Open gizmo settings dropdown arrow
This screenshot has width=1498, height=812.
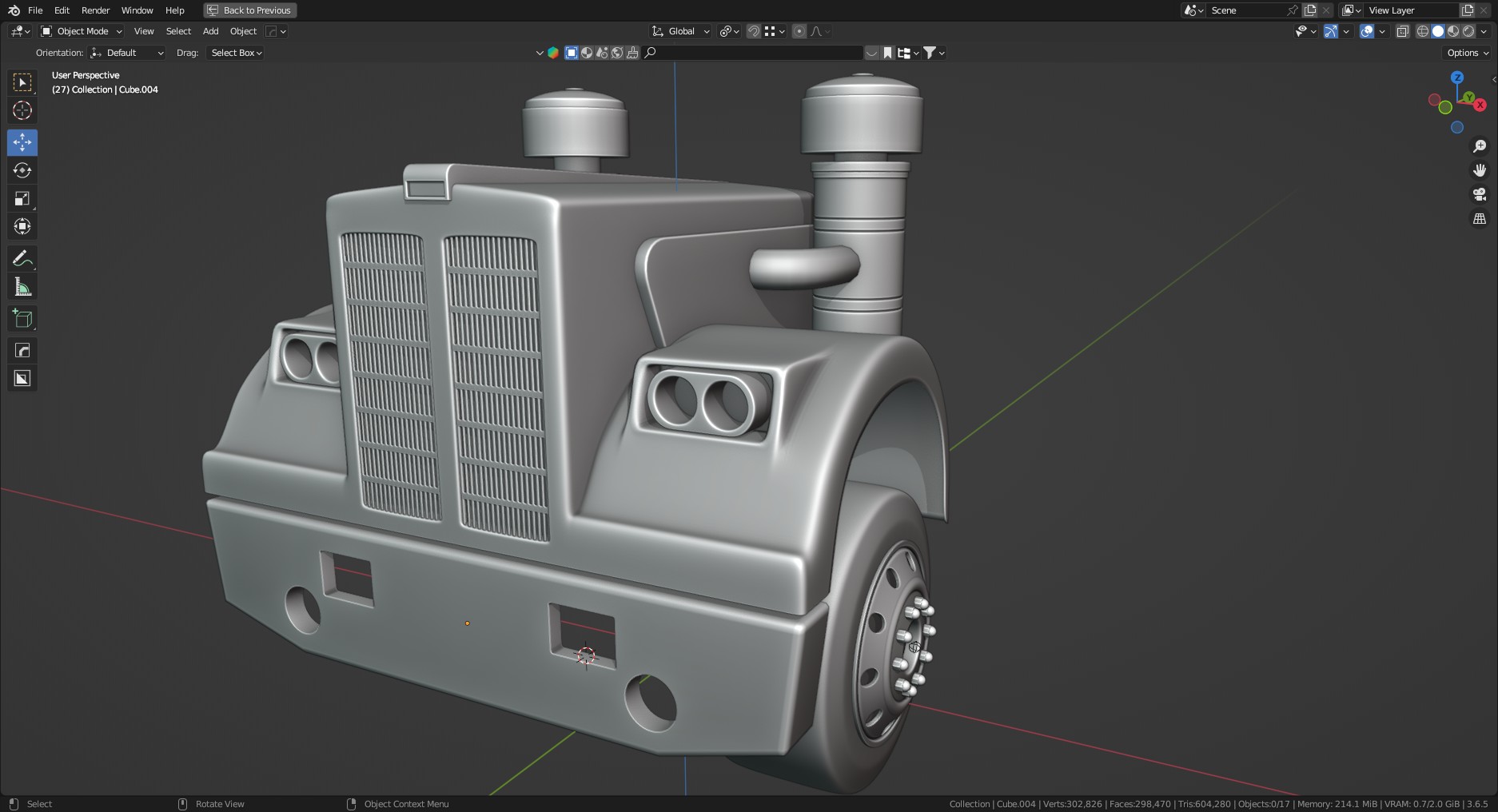tap(1346, 31)
